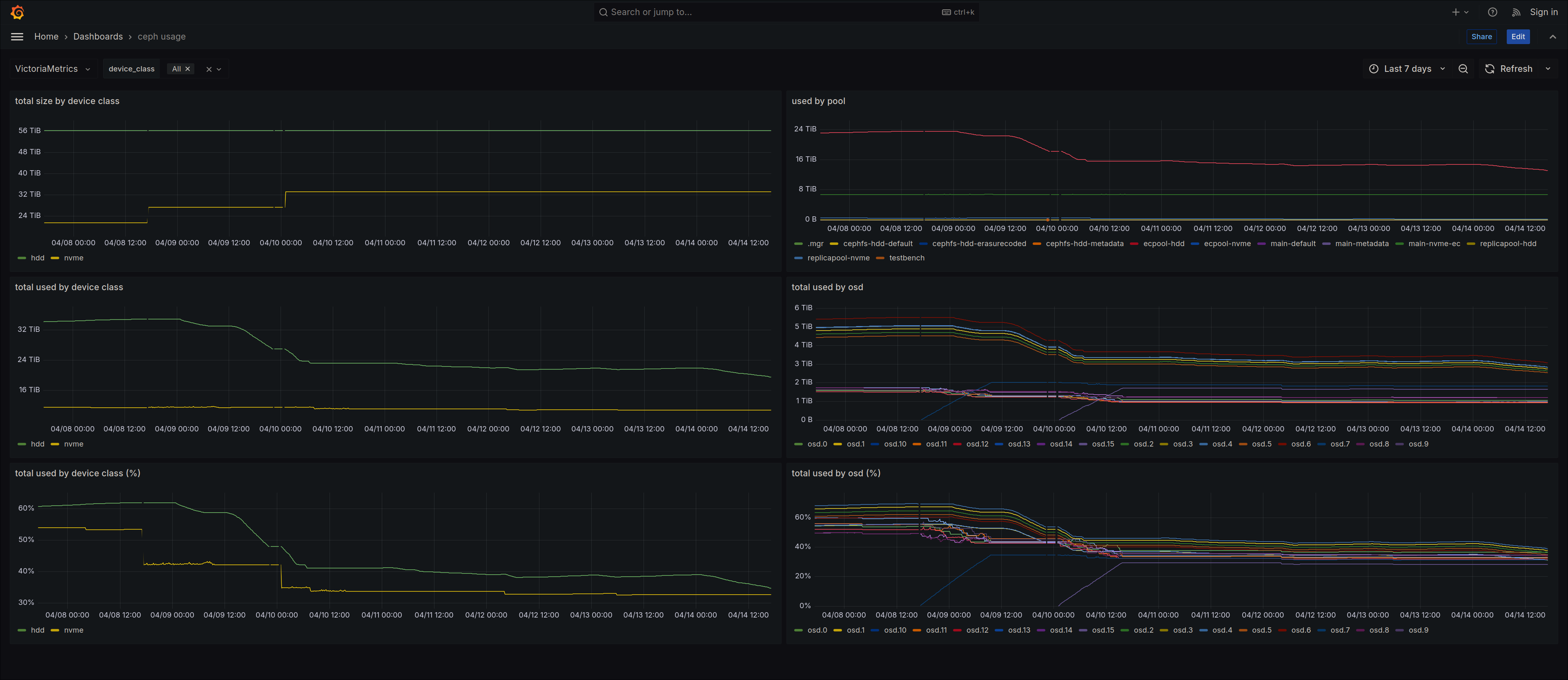Image resolution: width=1568 pixels, height=680 pixels.
Task: Click the Search or jump to field
Action: (786, 12)
